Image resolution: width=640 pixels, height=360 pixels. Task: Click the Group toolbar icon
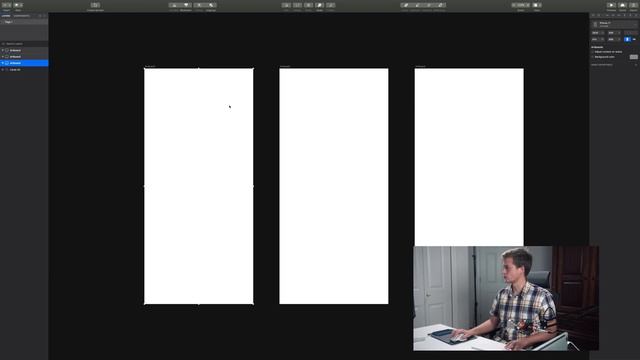199,5
